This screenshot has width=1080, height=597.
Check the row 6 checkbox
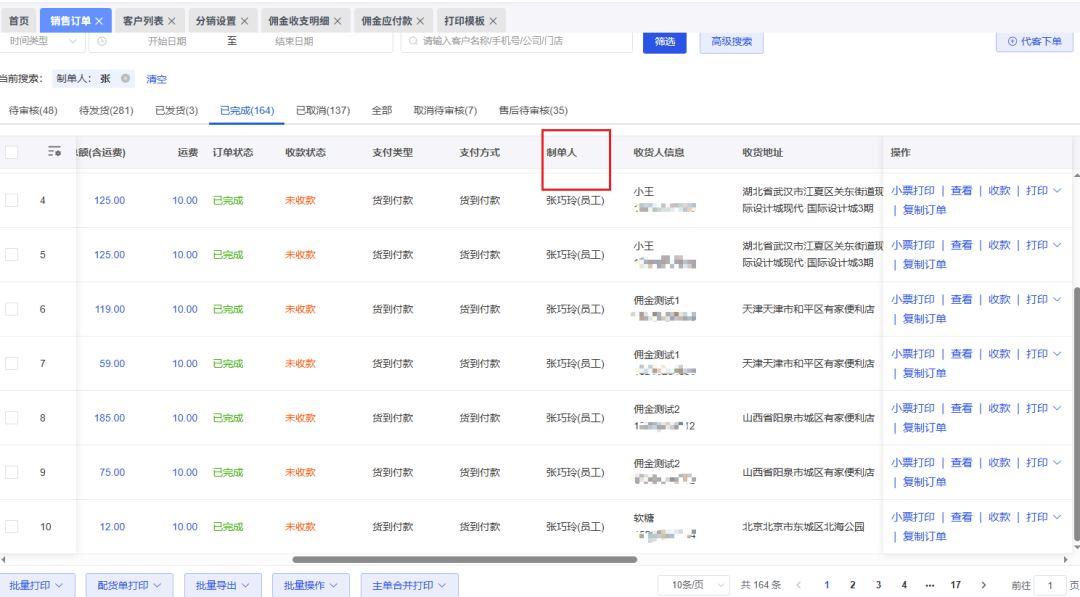[12, 309]
